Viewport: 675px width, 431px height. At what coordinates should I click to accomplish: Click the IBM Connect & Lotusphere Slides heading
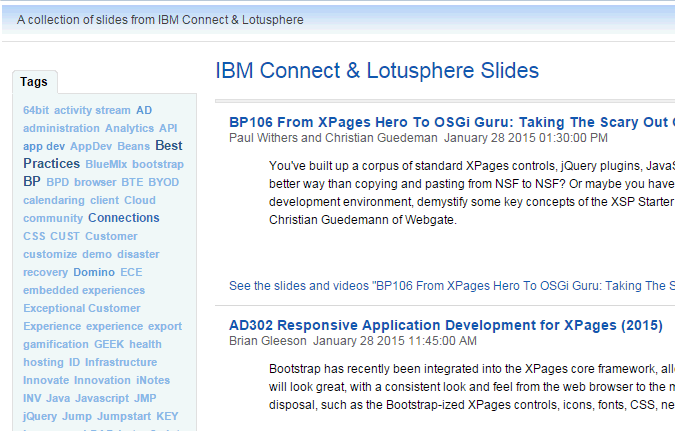(x=377, y=70)
